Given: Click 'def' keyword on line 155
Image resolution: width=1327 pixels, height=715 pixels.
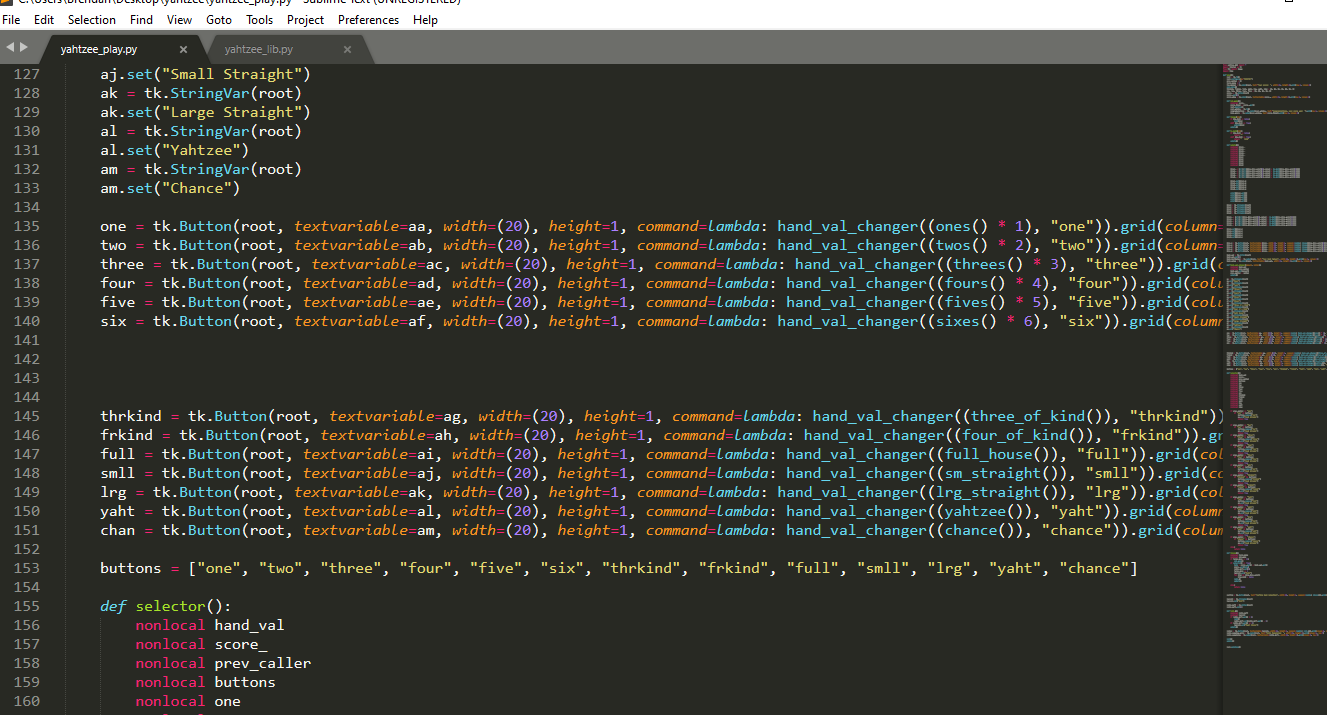Looking at the screenshot, I should coord(113,606).
